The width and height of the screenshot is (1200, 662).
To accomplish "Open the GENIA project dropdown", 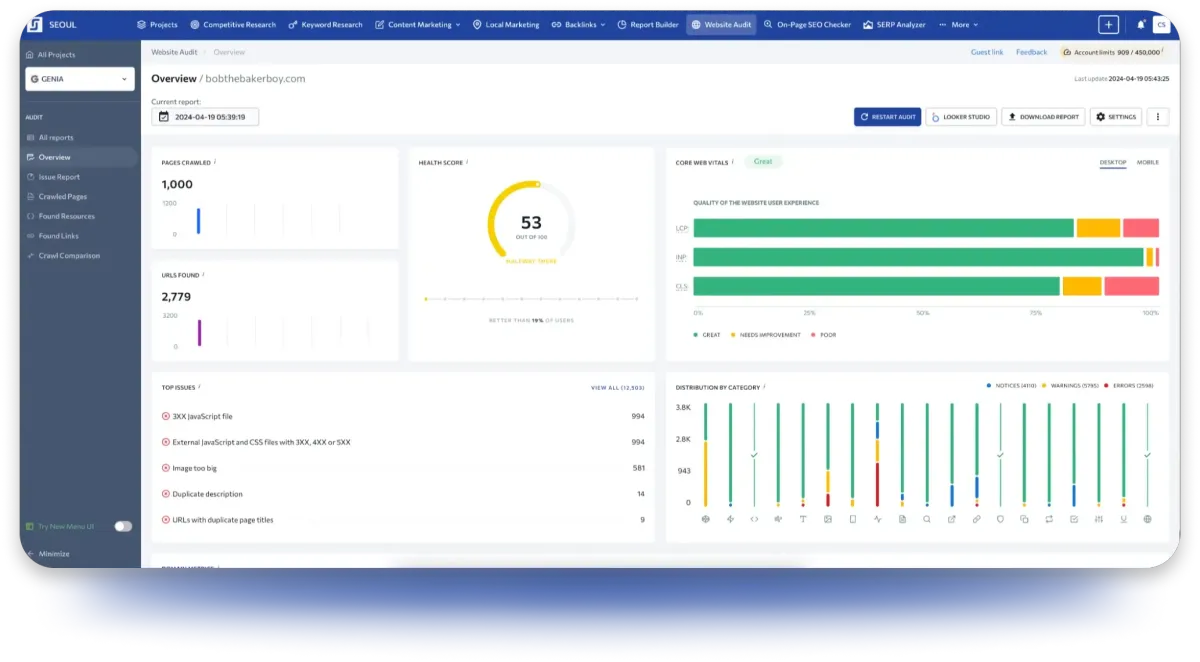I will click(80, 79).
